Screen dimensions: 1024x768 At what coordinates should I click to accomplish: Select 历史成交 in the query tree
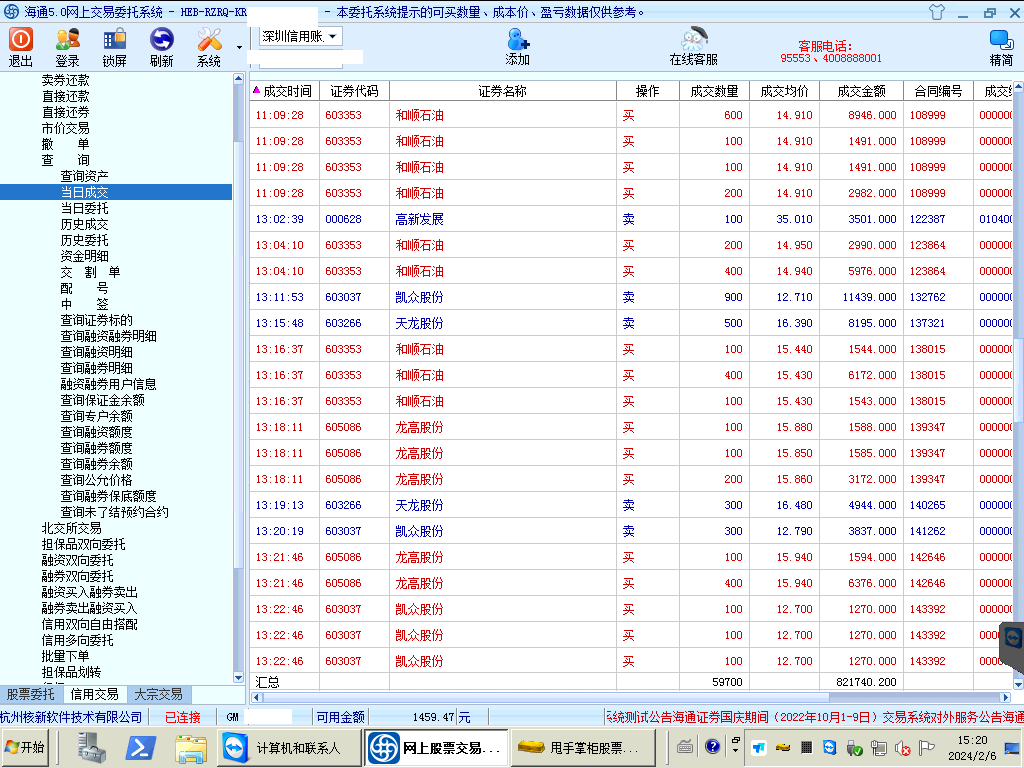84,224
